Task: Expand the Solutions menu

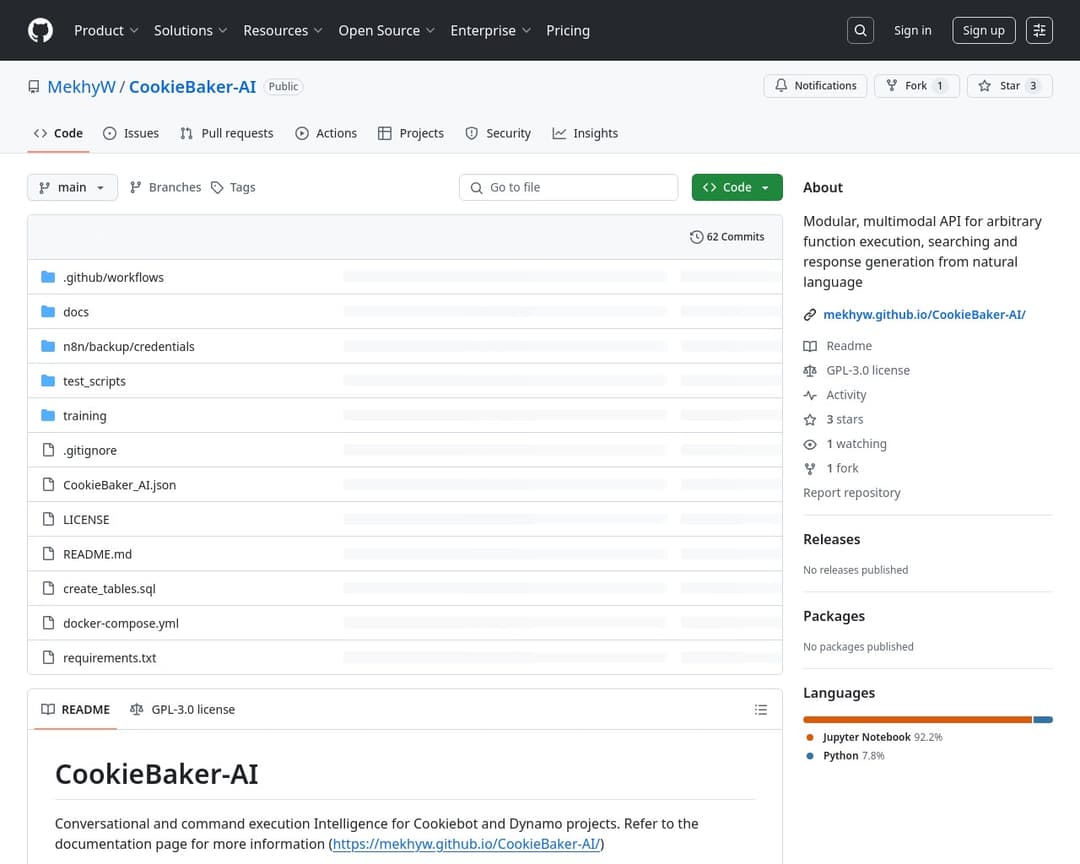Action: (190, 30)
